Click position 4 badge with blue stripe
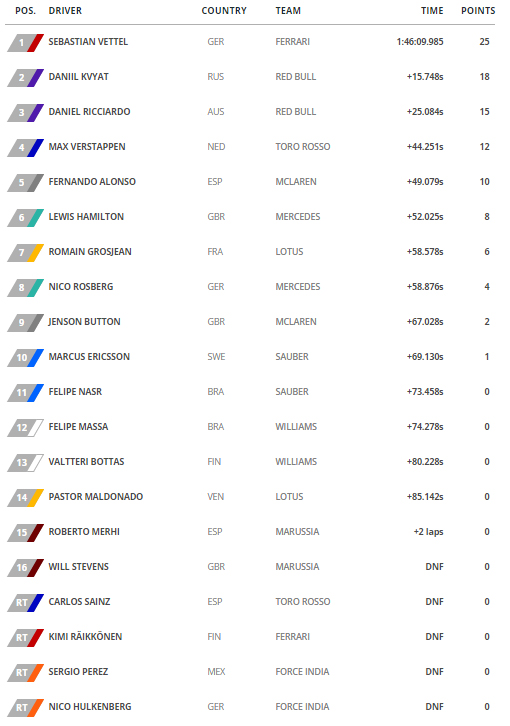The image size is (510, 726). pos(25,148)
